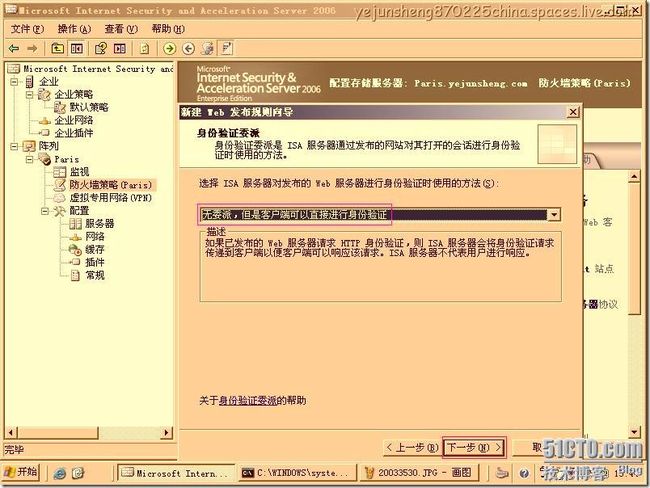The width and height of the screenshot is (650, 488).
Task: Select 默认策略 in the tree
Action: pos(89,107)
